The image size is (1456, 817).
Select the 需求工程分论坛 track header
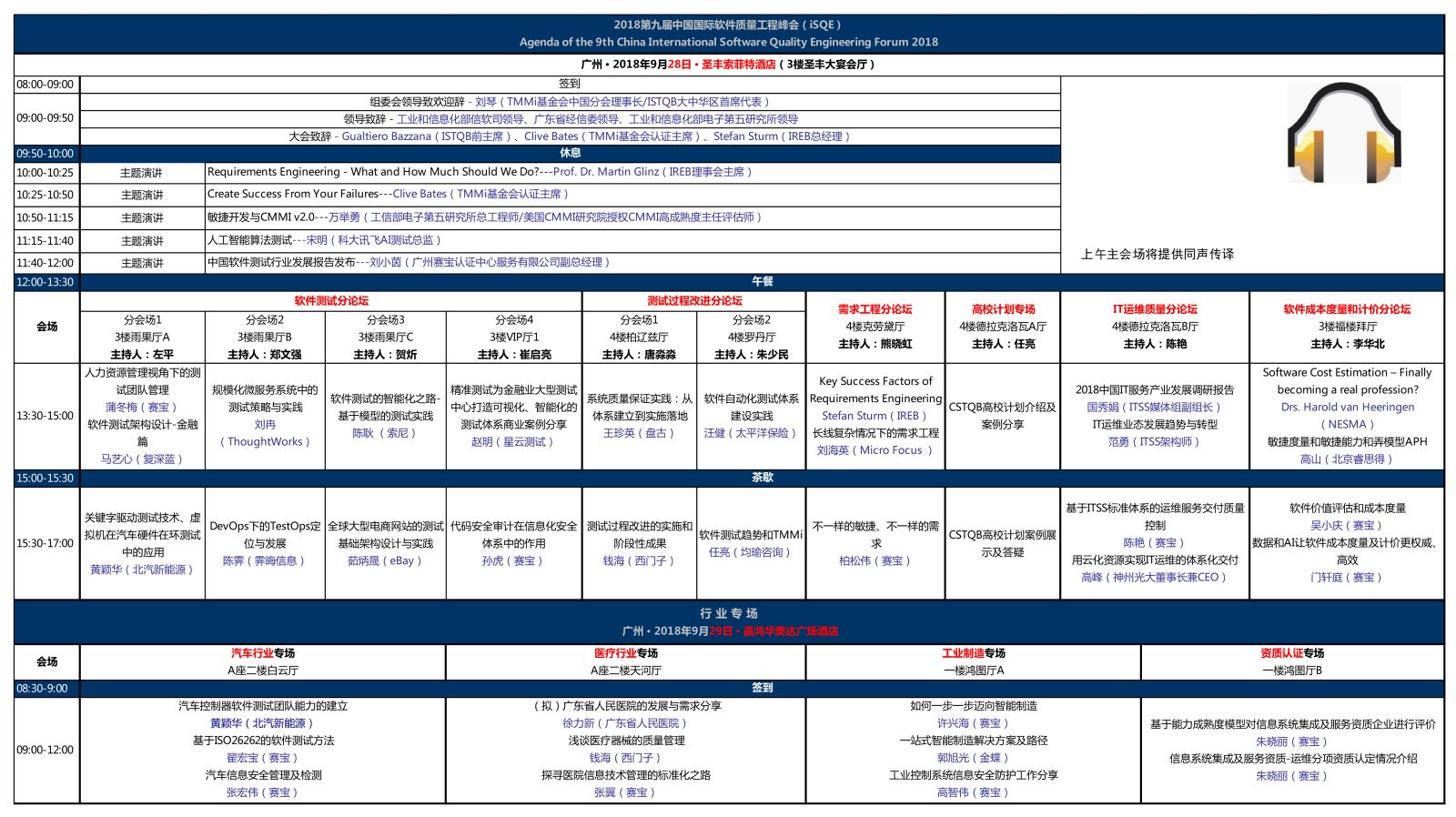coord(875,309)
